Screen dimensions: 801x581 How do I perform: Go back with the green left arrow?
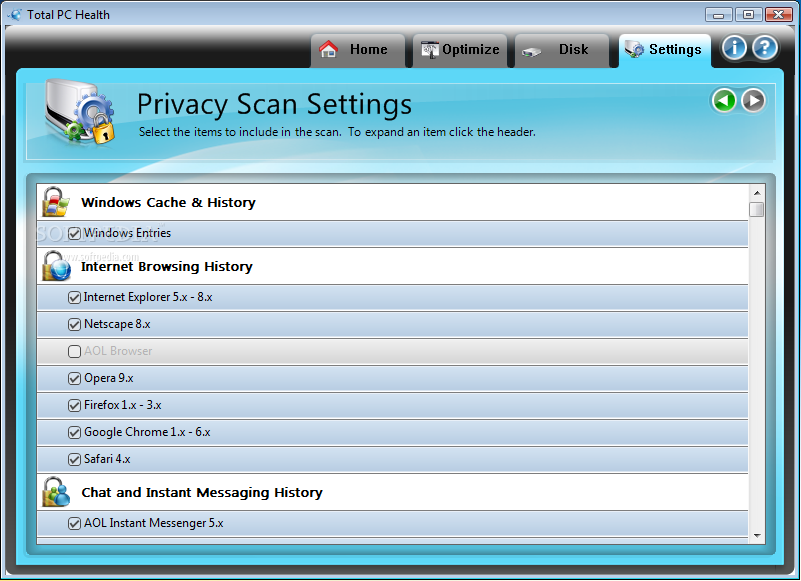(x=724, y=100)
